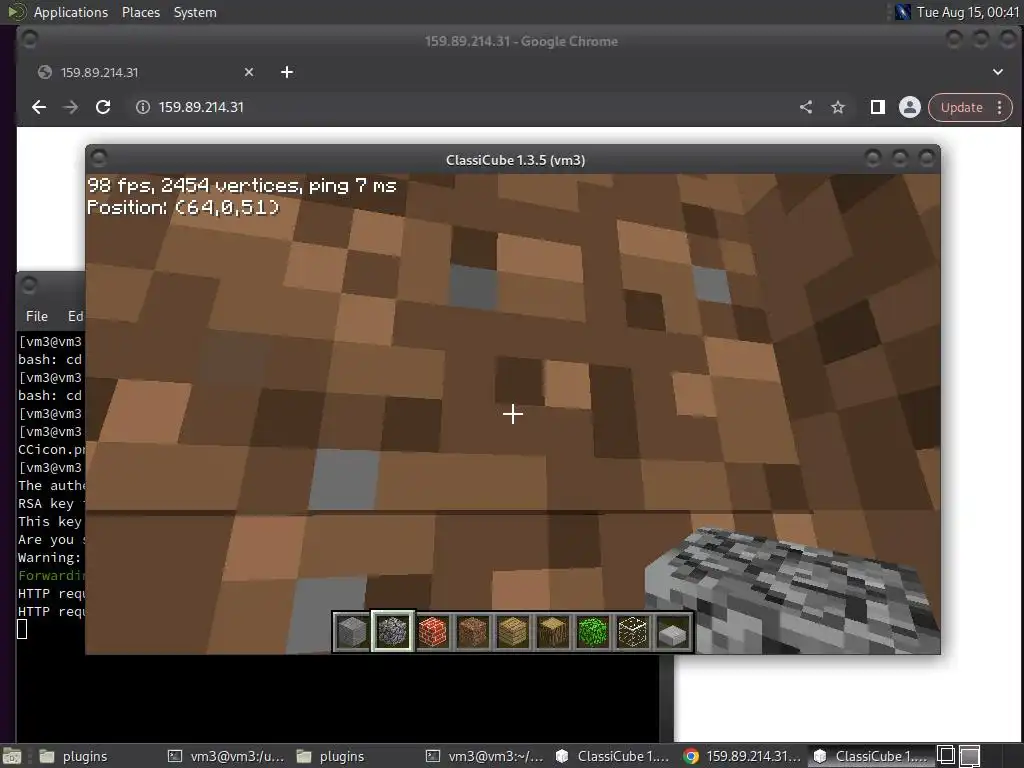Image resolution: width=1024 pixels, height=768 pixels.
Task: Switch to the Chrome 159.89.214.31 taskbar entry
Action: (x=742, y=756)
